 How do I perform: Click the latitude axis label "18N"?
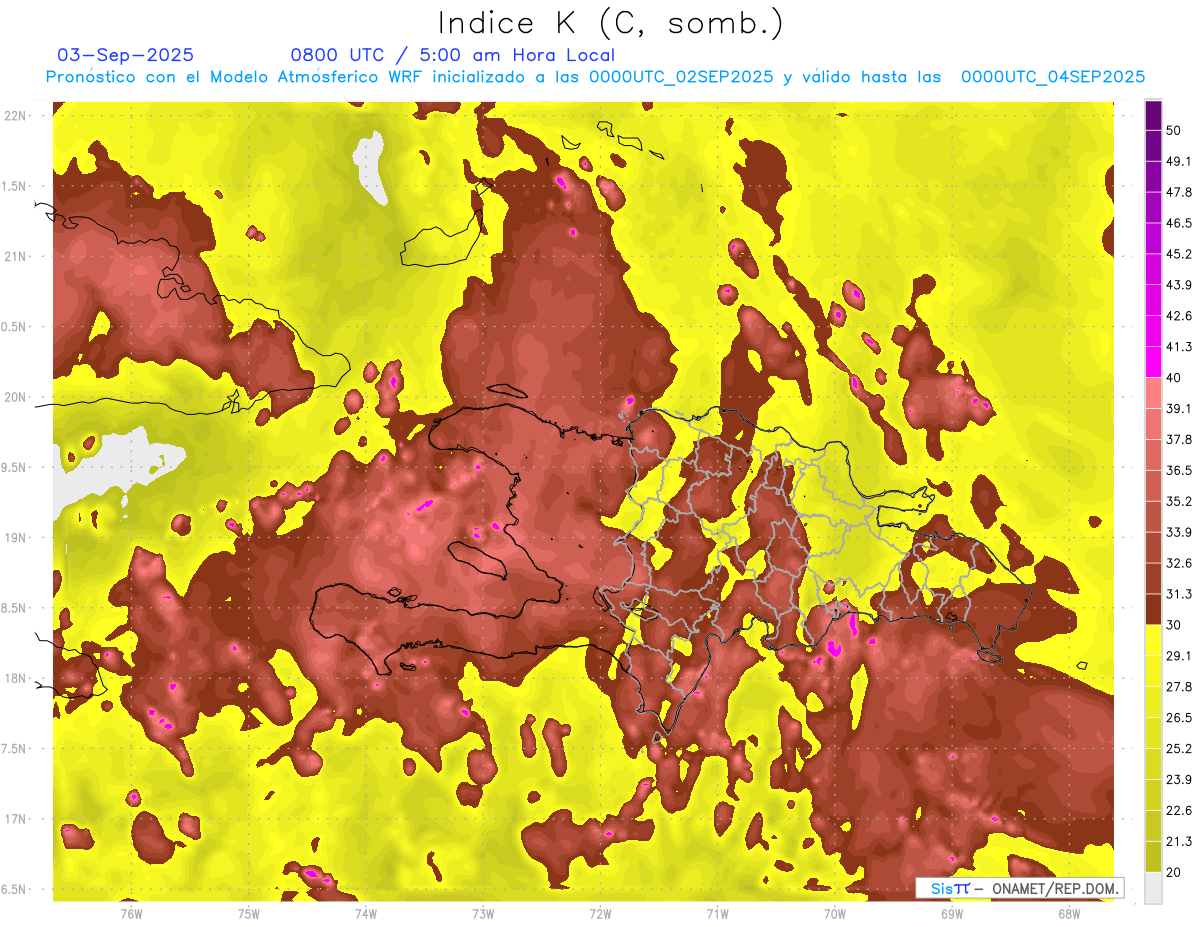coord(14,678)
